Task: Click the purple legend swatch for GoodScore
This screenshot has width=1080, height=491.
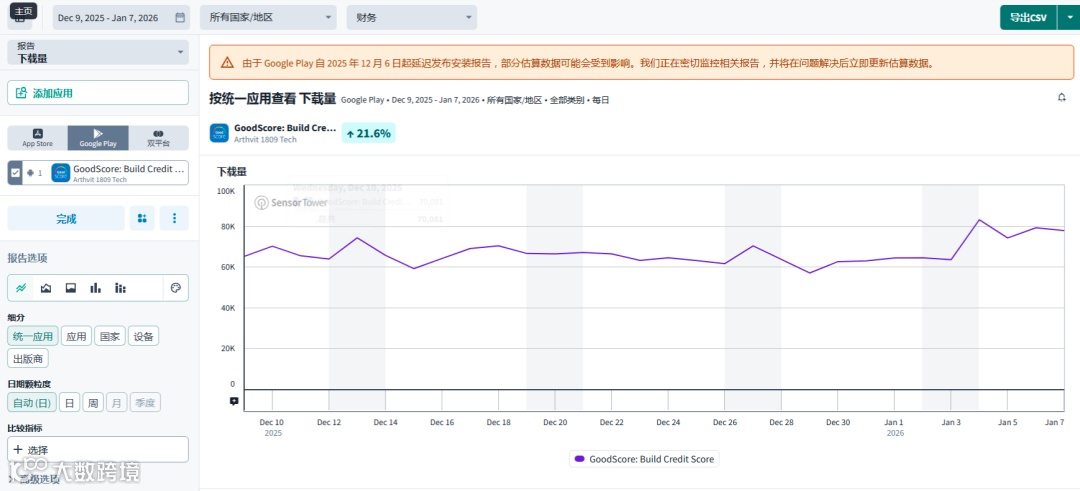Action: 579,459
